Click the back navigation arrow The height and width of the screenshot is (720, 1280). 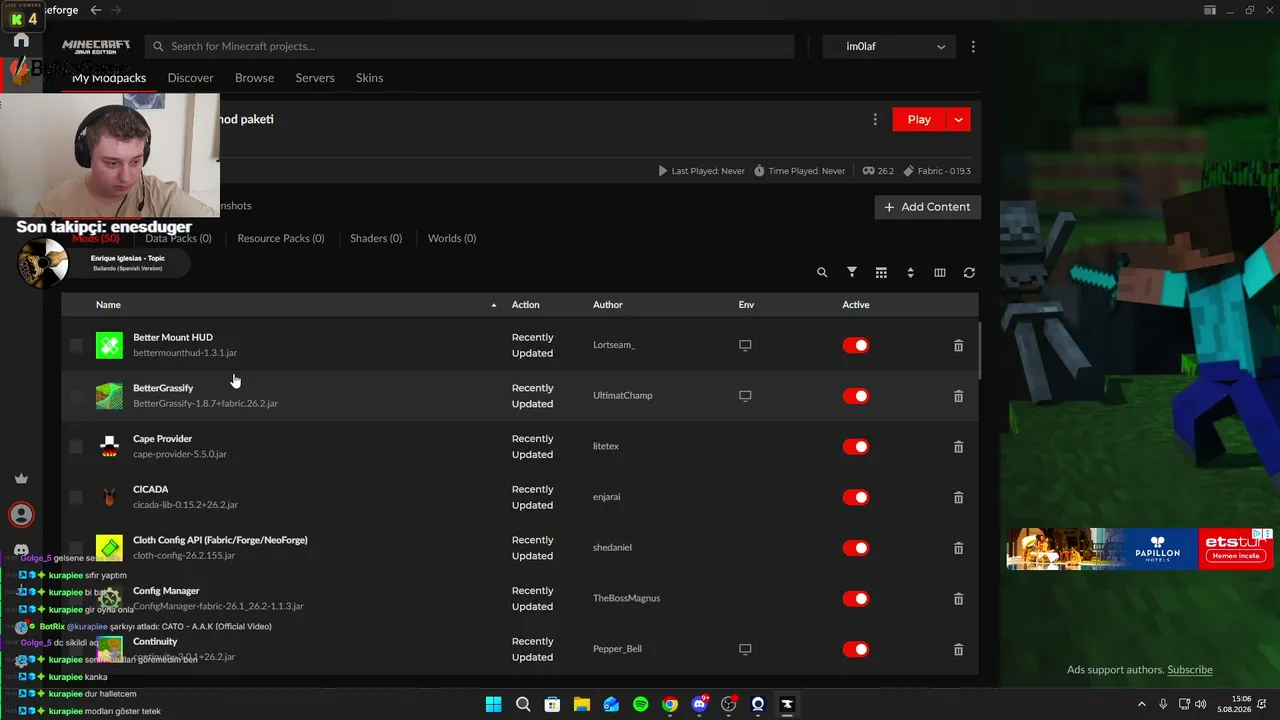[96, 10]
